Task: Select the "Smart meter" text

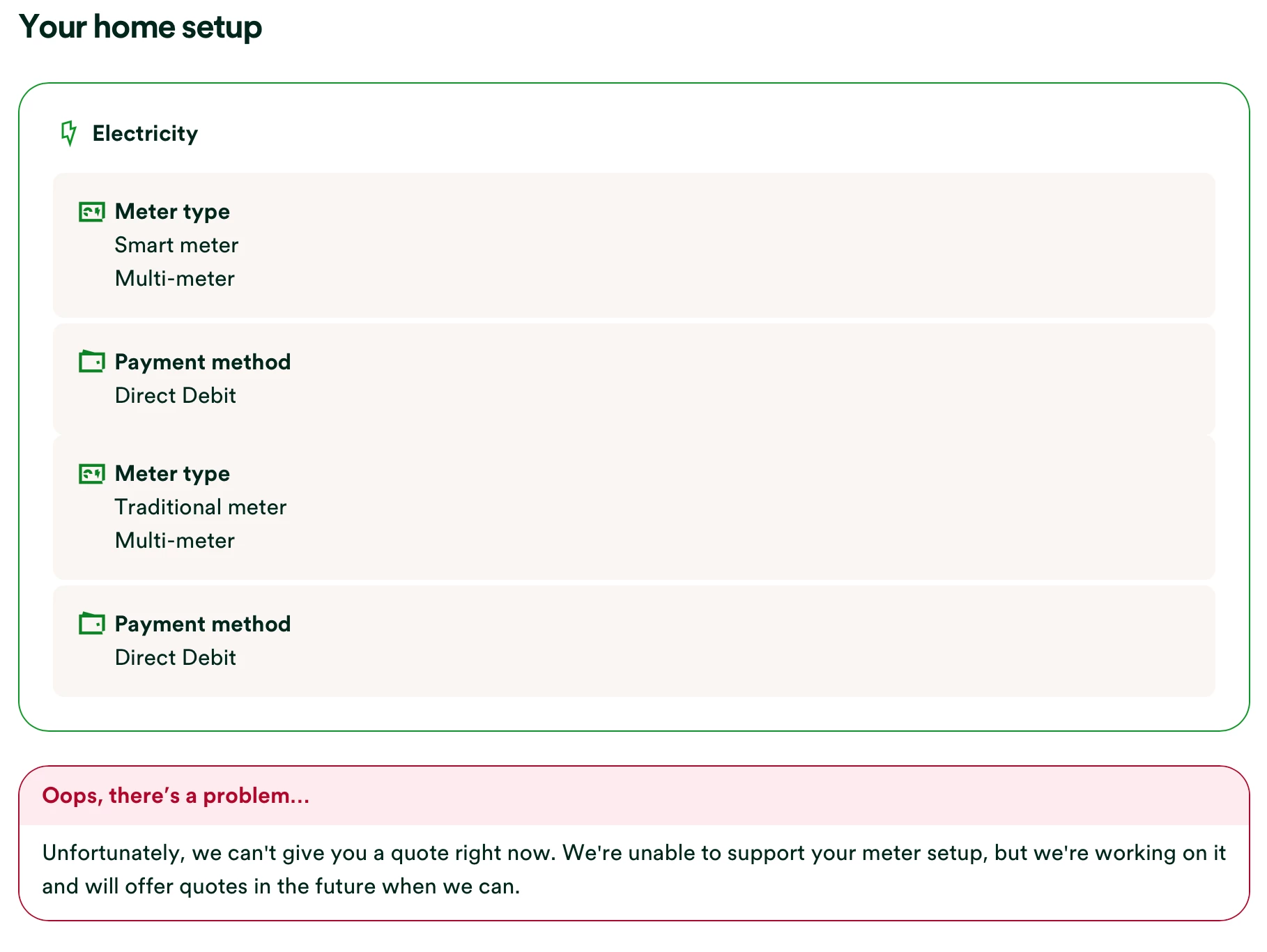Action: 176,245
